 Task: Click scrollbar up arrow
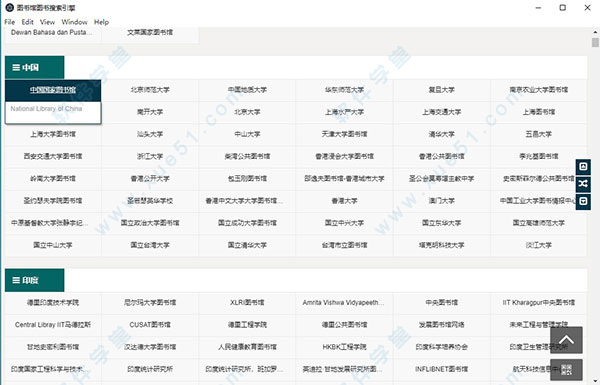(595, 32)
